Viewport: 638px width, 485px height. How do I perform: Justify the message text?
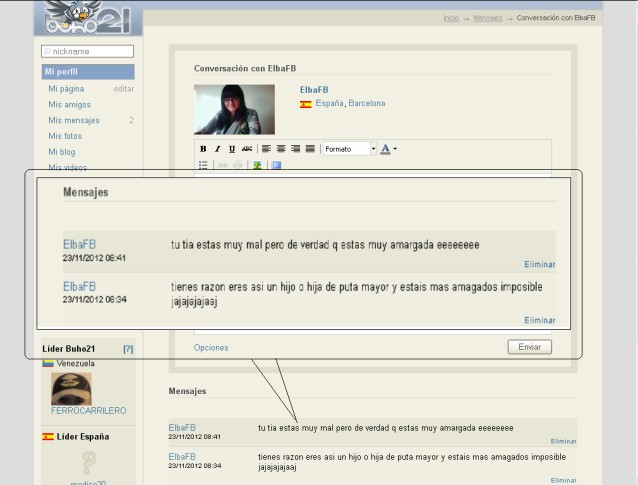point(310,149)
